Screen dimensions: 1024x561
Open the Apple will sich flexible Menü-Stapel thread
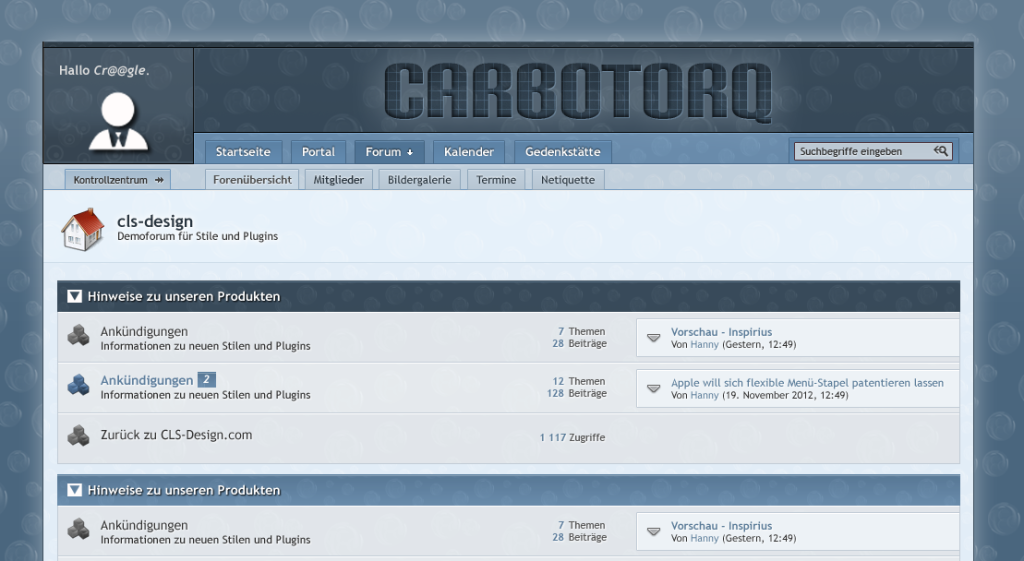[807, 382]
